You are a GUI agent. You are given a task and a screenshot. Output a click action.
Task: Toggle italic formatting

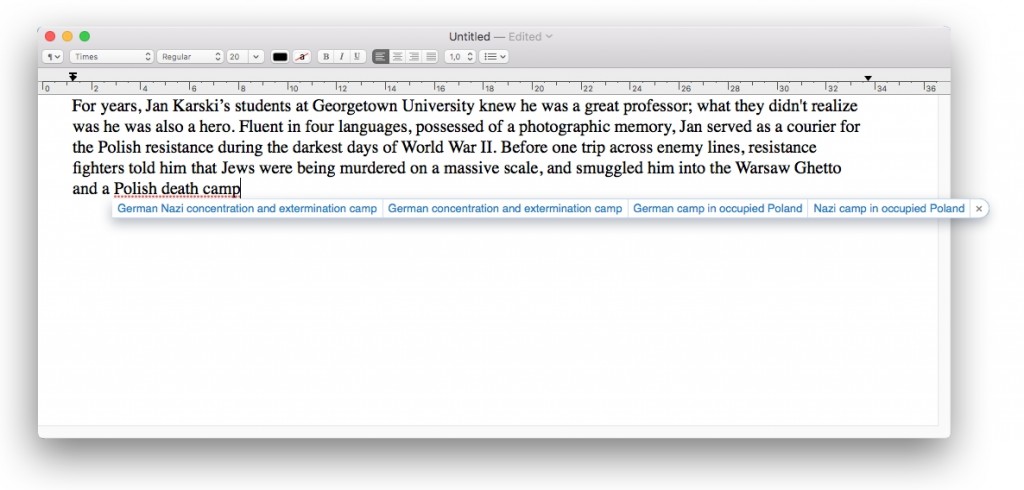tap(341, 57)
